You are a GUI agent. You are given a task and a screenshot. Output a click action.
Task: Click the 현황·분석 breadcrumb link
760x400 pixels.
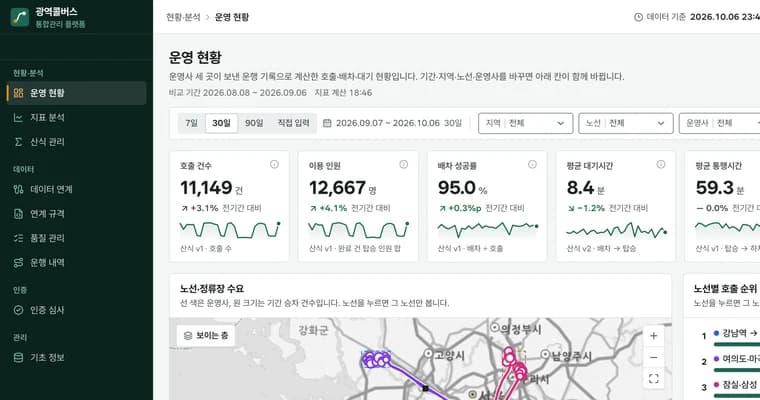(x=183, y=17)
